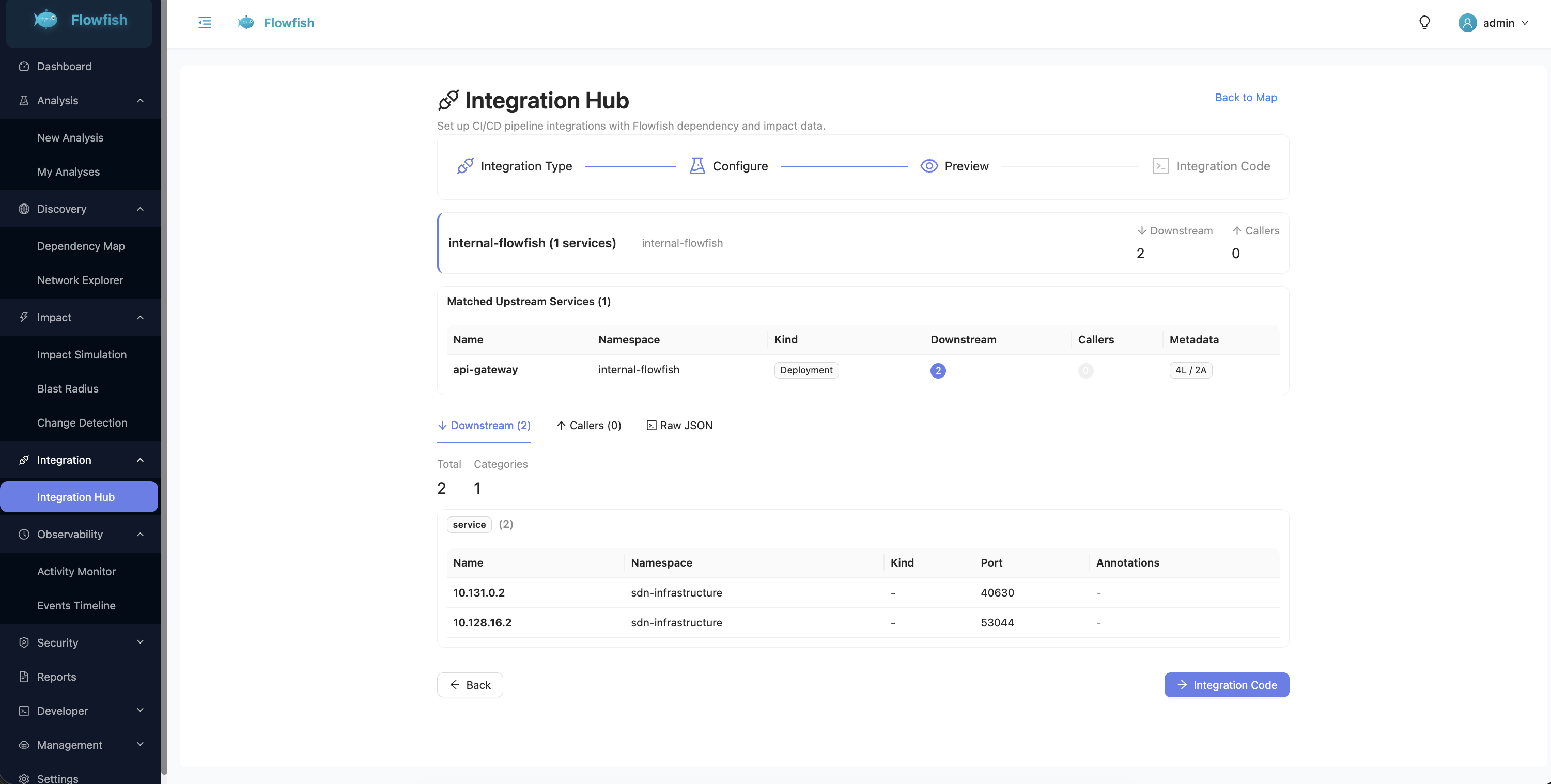Click the Developer terminal icon

click(24, 711)
